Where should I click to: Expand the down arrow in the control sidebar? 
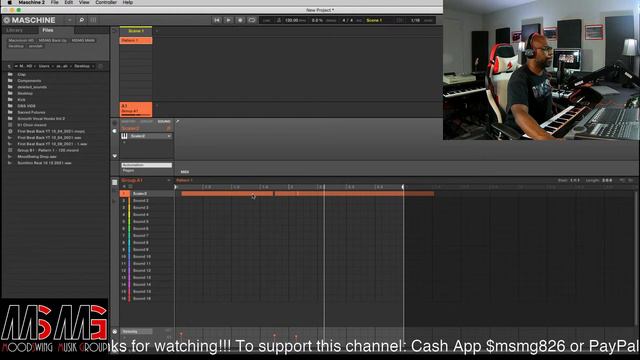(x=115, y=156)
